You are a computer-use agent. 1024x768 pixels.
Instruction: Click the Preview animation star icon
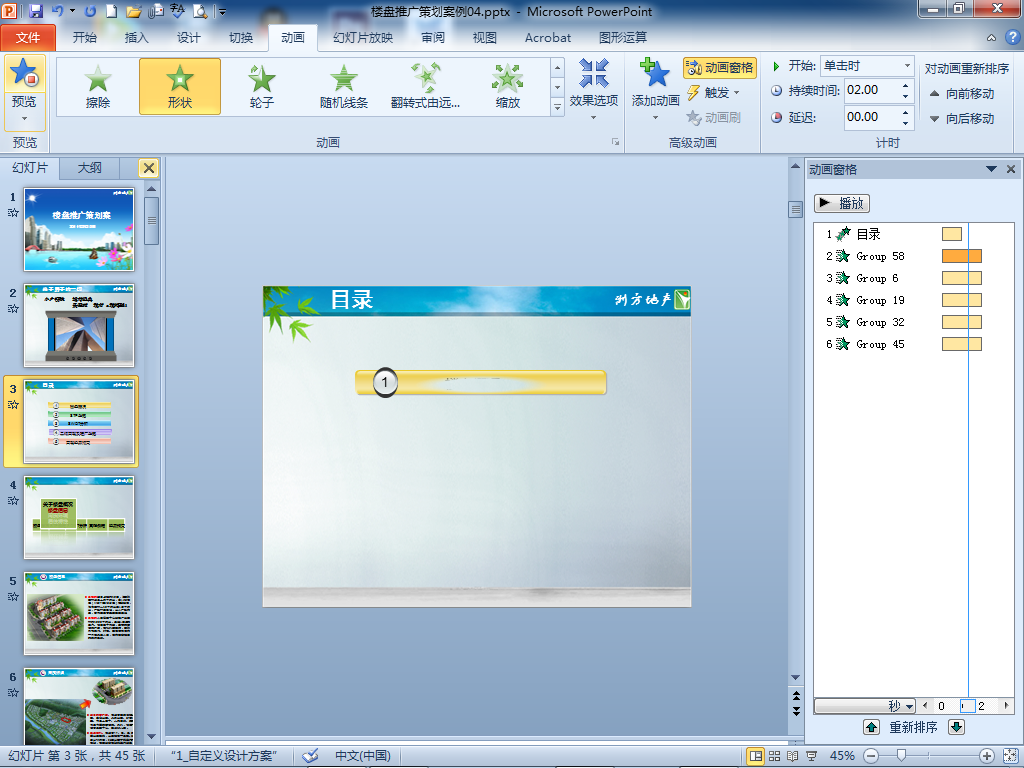coord(24,72)
